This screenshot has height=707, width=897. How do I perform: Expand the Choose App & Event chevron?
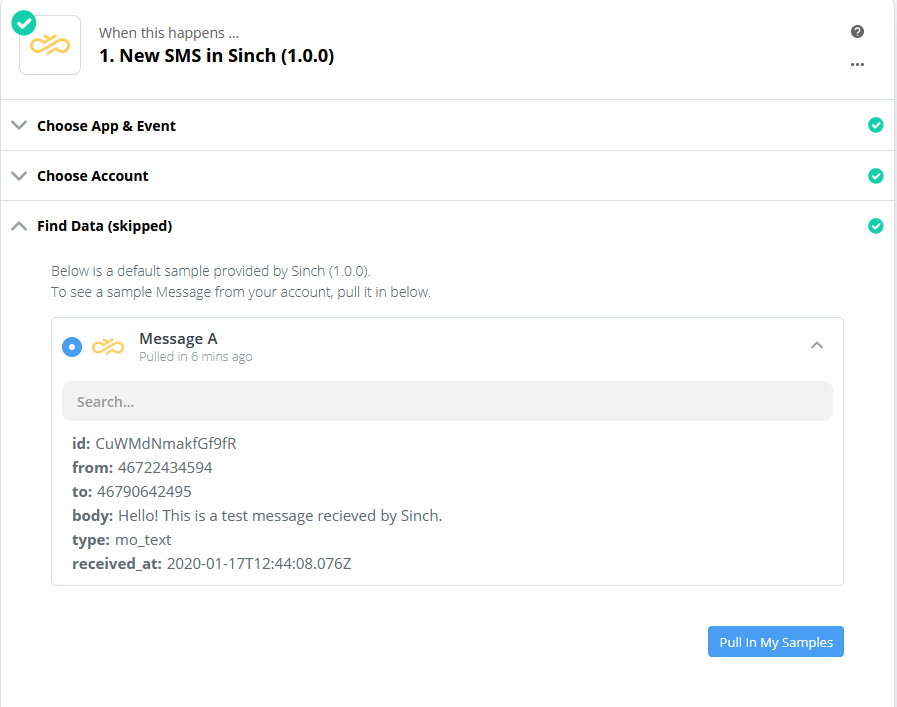tap(19, 125)
